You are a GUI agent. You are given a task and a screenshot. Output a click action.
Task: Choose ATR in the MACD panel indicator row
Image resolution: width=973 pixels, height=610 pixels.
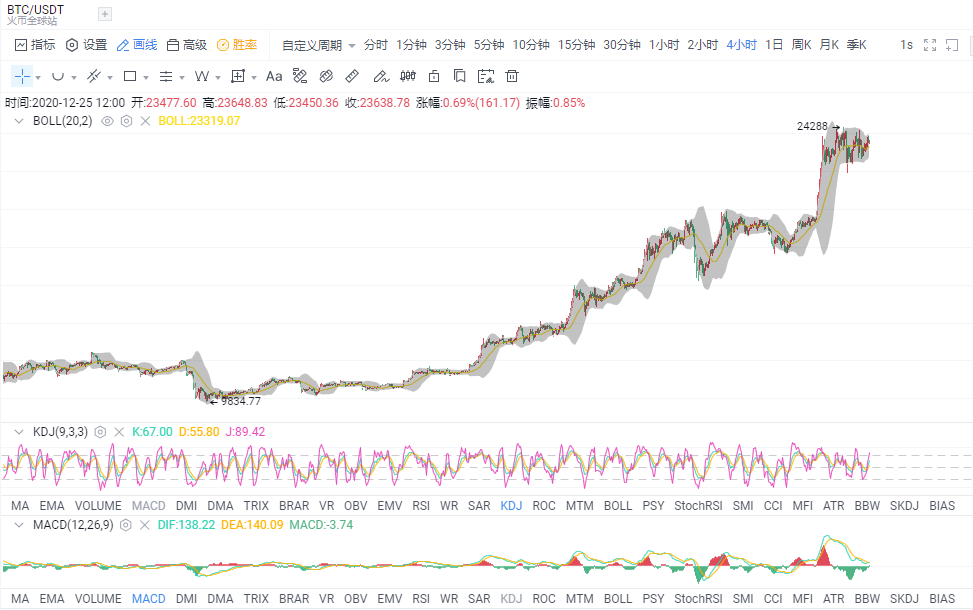[833, 599]
